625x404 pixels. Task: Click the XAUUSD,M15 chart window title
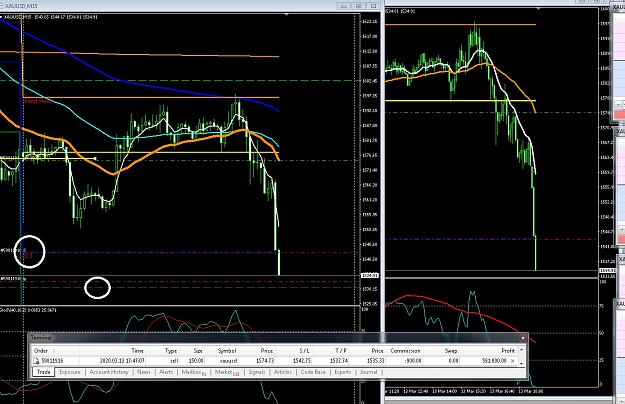coord(22,6)
